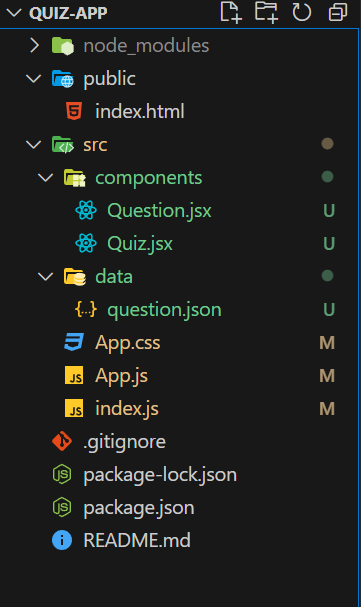
Task: Refresh the explorer tree
Action: click(302, 12)
